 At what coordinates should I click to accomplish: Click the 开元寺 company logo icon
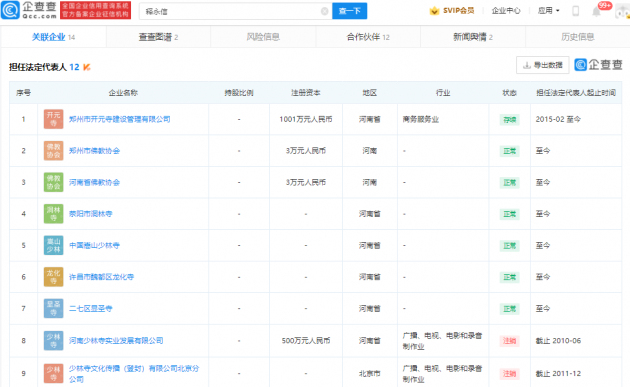pyautogui.click(x=53, y=119)
